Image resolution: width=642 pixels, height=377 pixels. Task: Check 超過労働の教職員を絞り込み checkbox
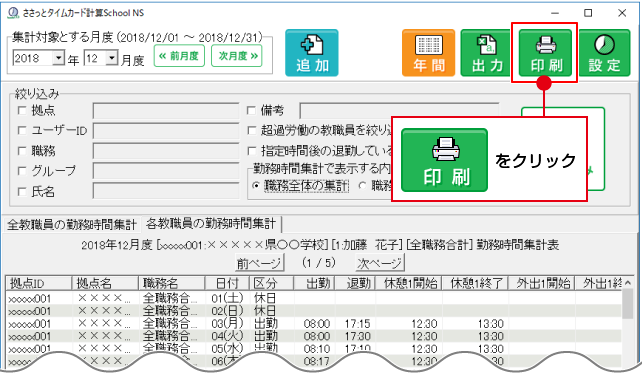click(x=251, y=131)
